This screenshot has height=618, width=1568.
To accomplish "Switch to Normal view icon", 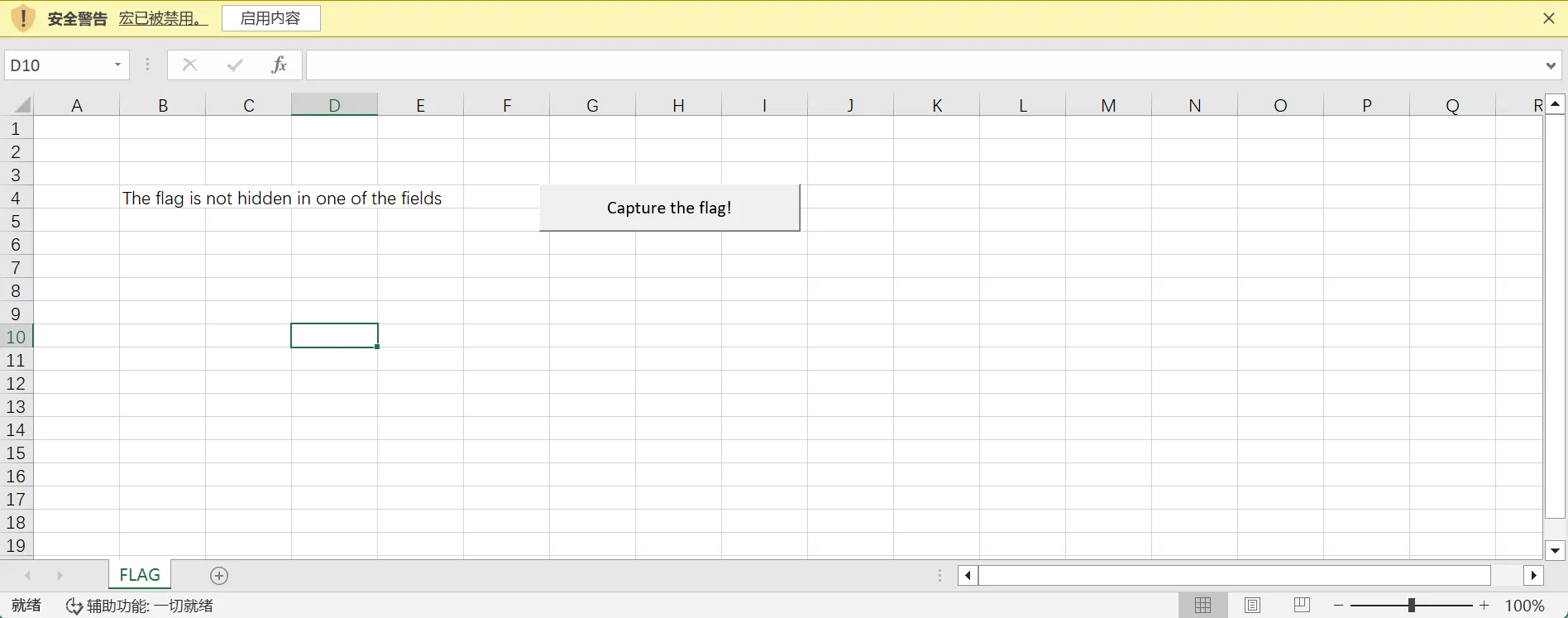I will [1203, 606].
